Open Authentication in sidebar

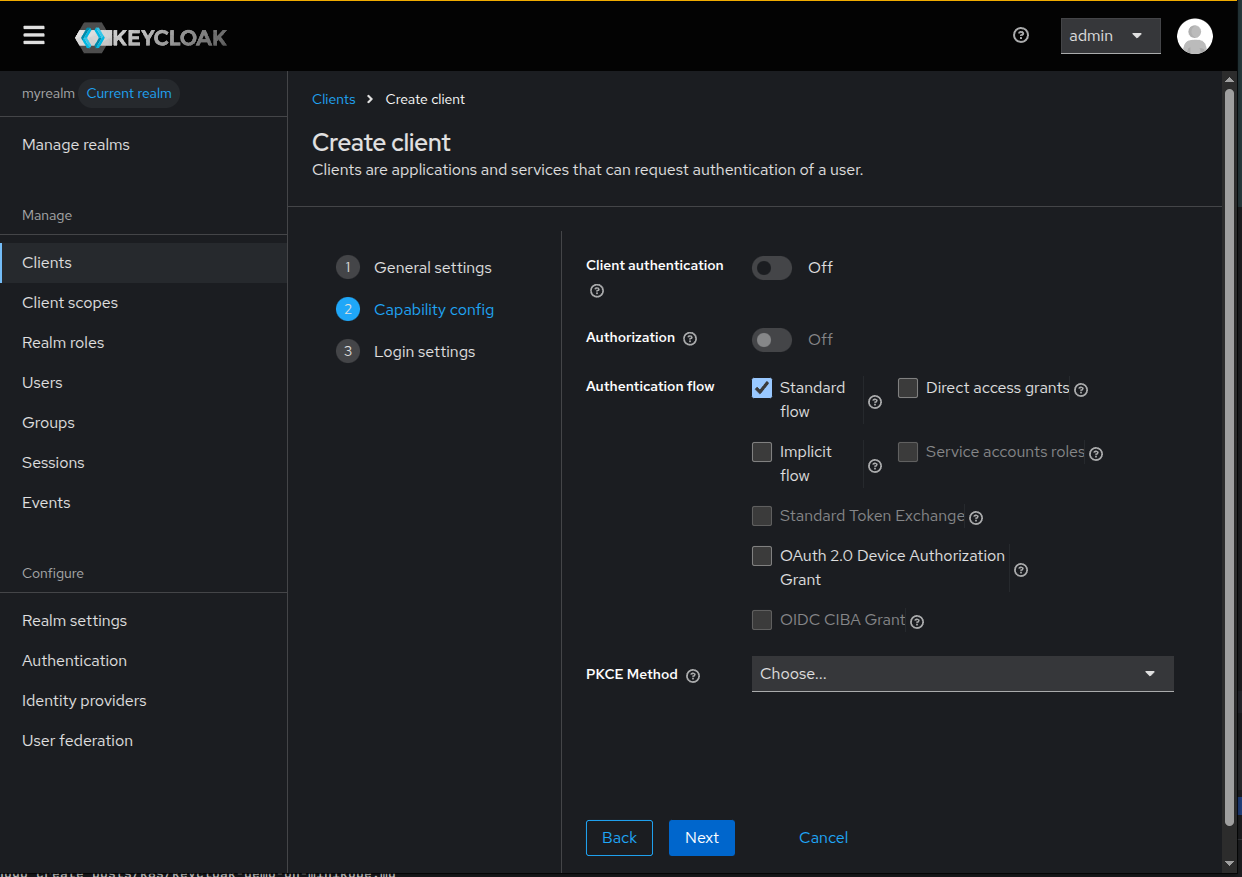point(144,661)
